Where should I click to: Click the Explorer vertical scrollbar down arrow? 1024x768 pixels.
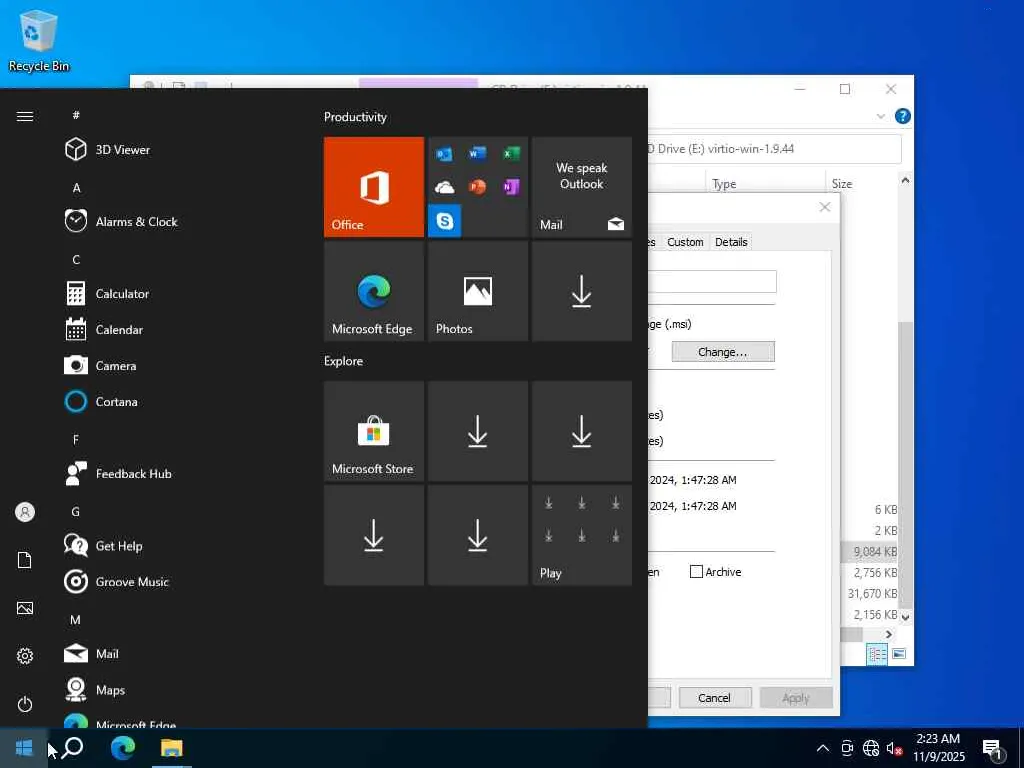905,616
